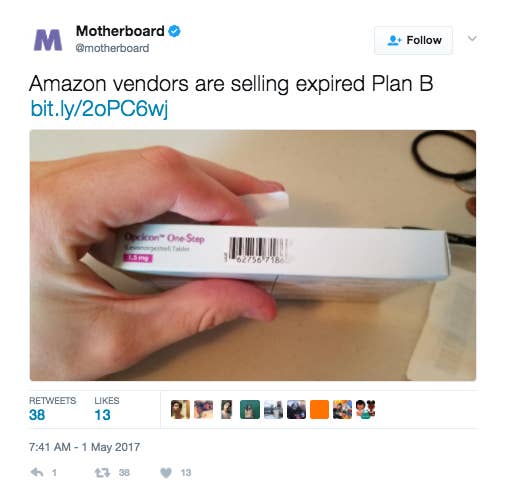Open the Motherboard display name profile
Screen dimensions: 509x501
click(120, 31)
